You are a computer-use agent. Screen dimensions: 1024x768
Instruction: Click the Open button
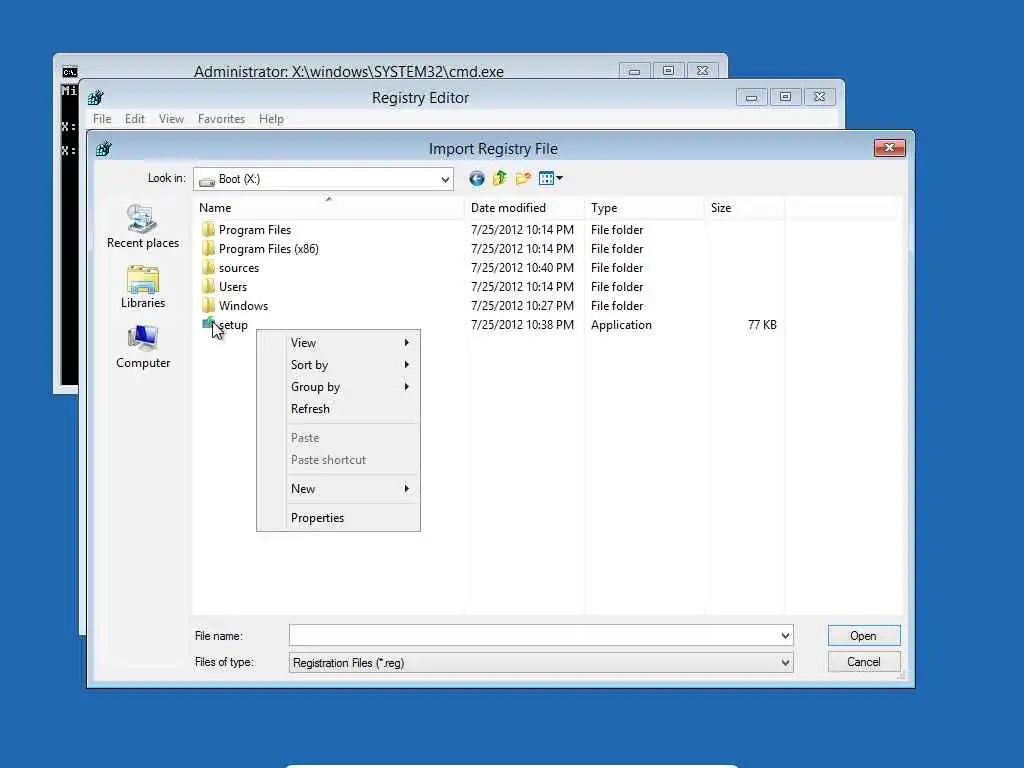(x=864, y=635)
